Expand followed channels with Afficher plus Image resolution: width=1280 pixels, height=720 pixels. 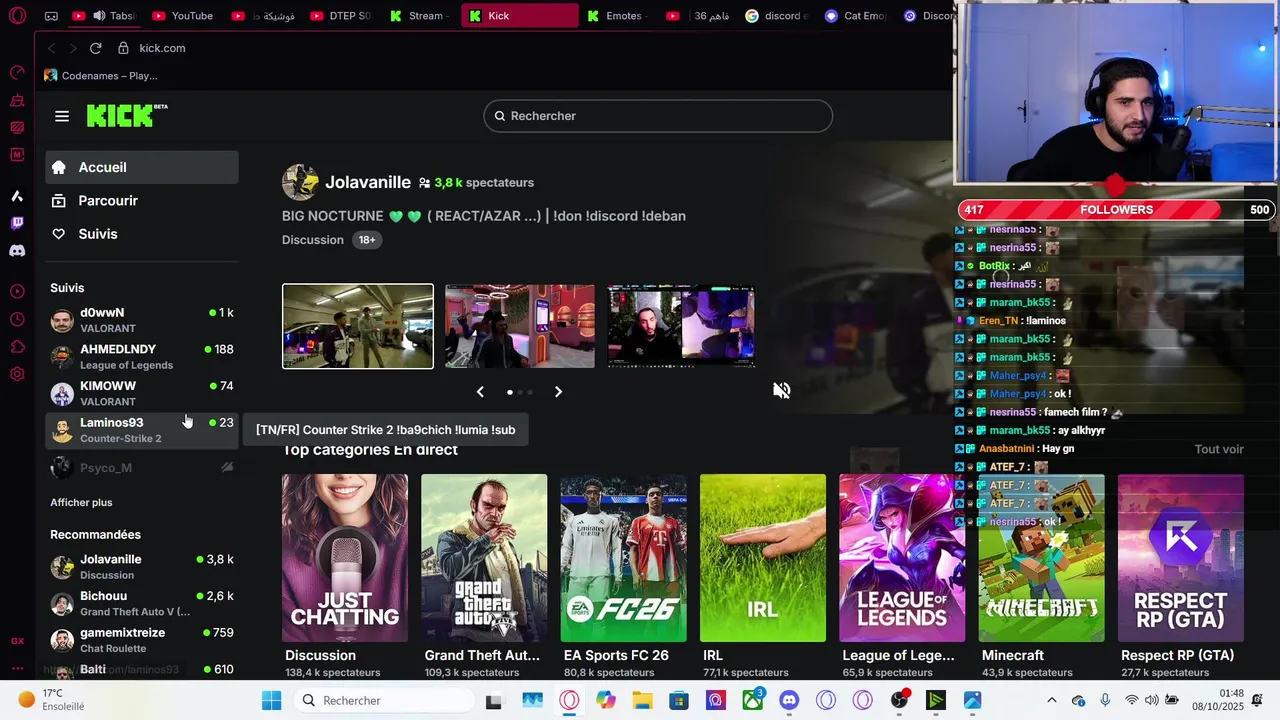tap(81, 502)
